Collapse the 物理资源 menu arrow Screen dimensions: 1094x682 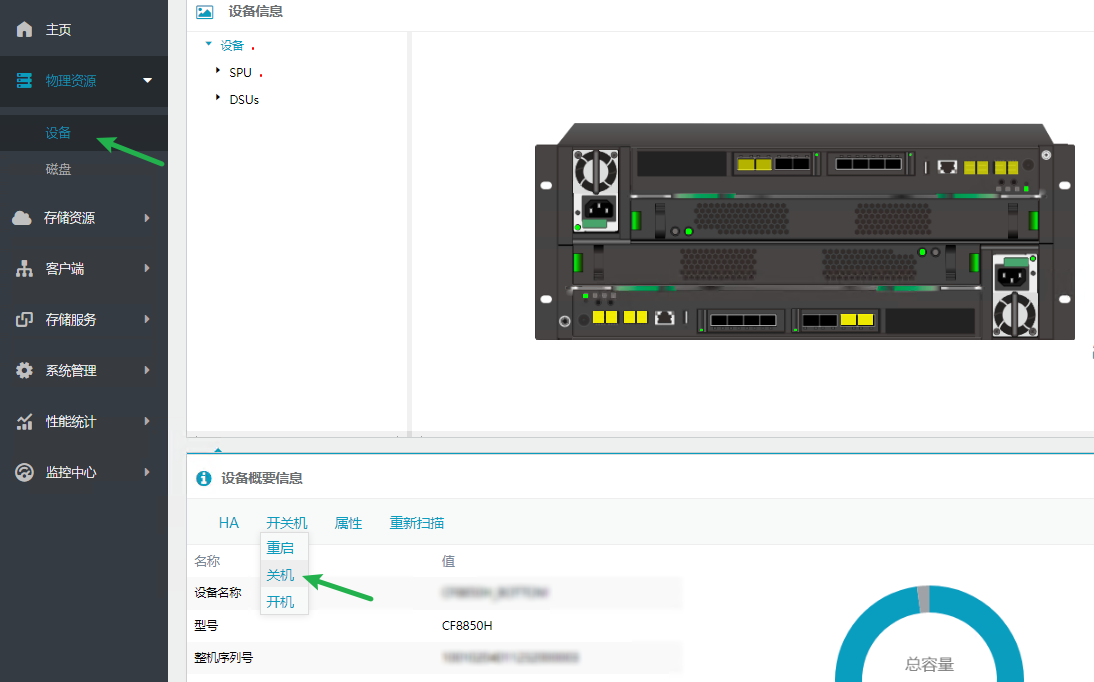pos(147,80)
